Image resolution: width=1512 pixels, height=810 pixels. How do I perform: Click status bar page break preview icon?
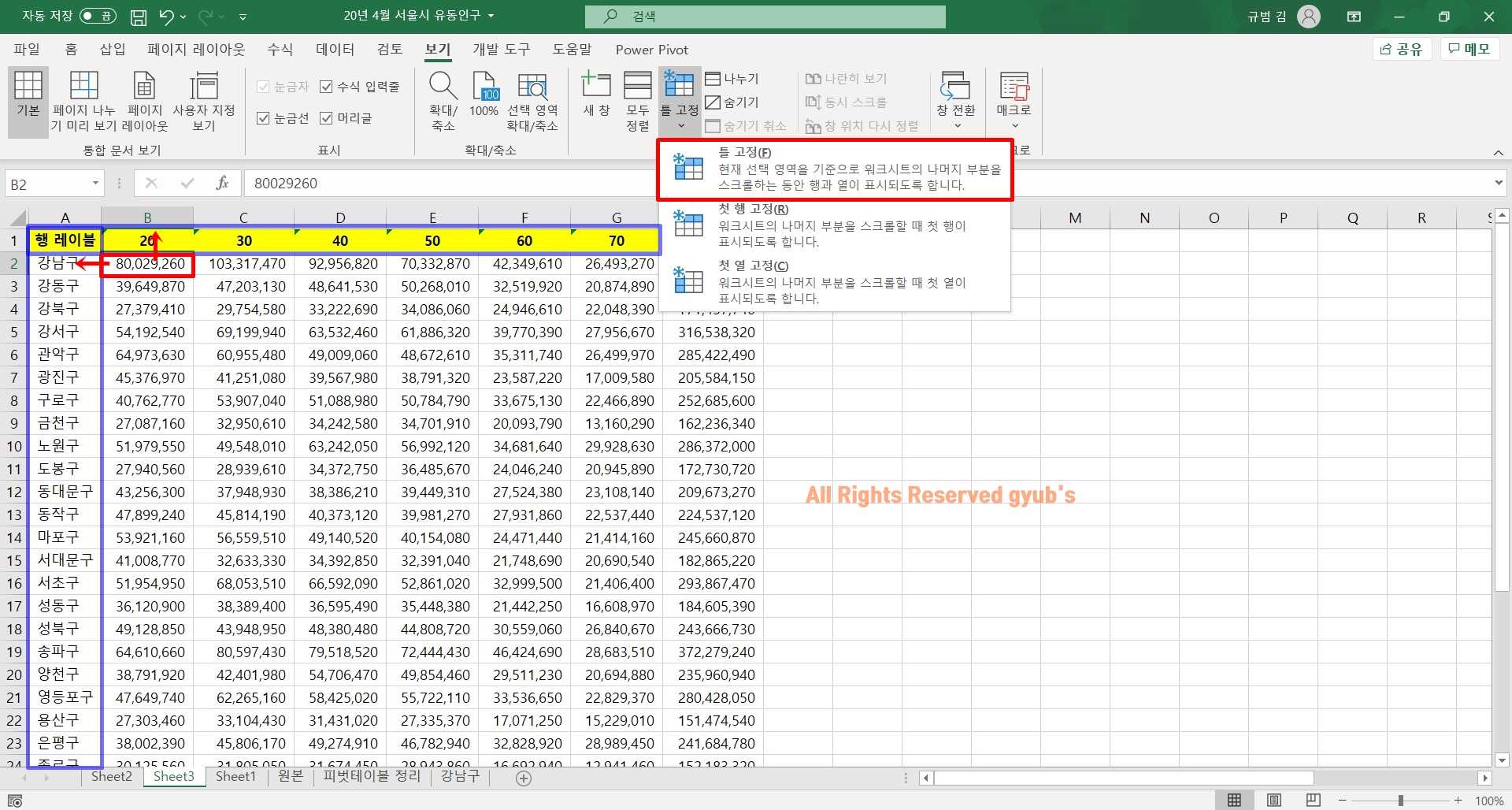(1313, 801)
